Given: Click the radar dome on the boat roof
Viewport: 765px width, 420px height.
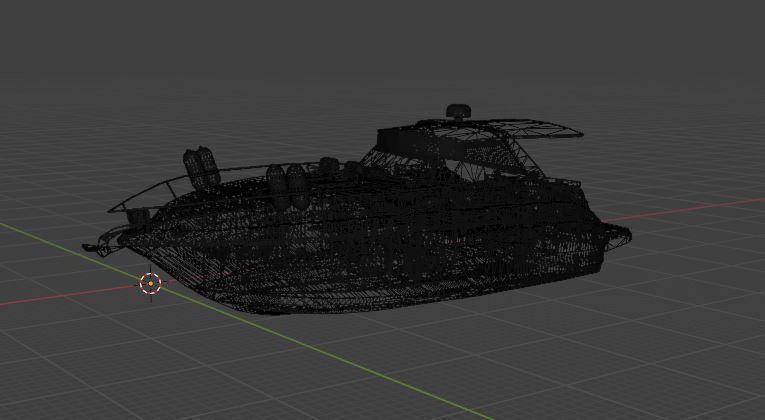Looking at the screenshot, I should pyautogui.click(x=459, y=112).
